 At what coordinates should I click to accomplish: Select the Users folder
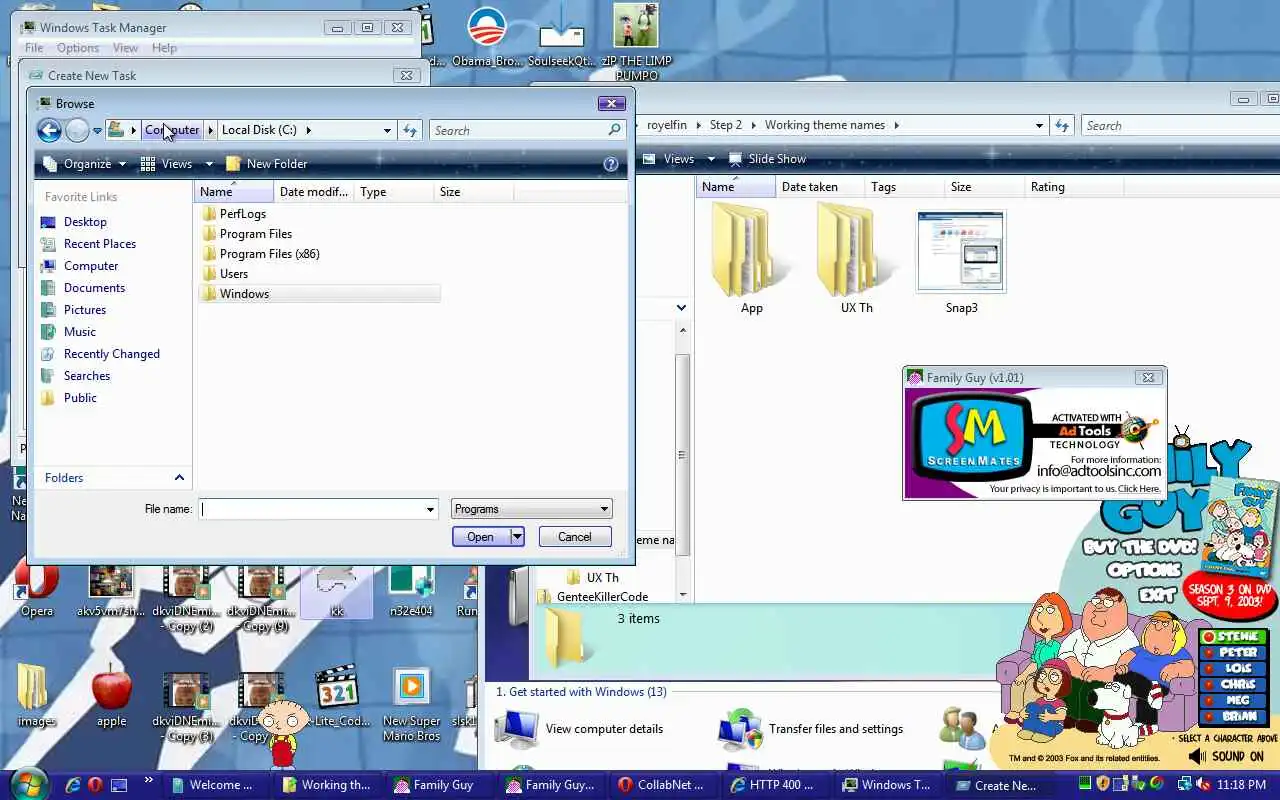point(233,274)
